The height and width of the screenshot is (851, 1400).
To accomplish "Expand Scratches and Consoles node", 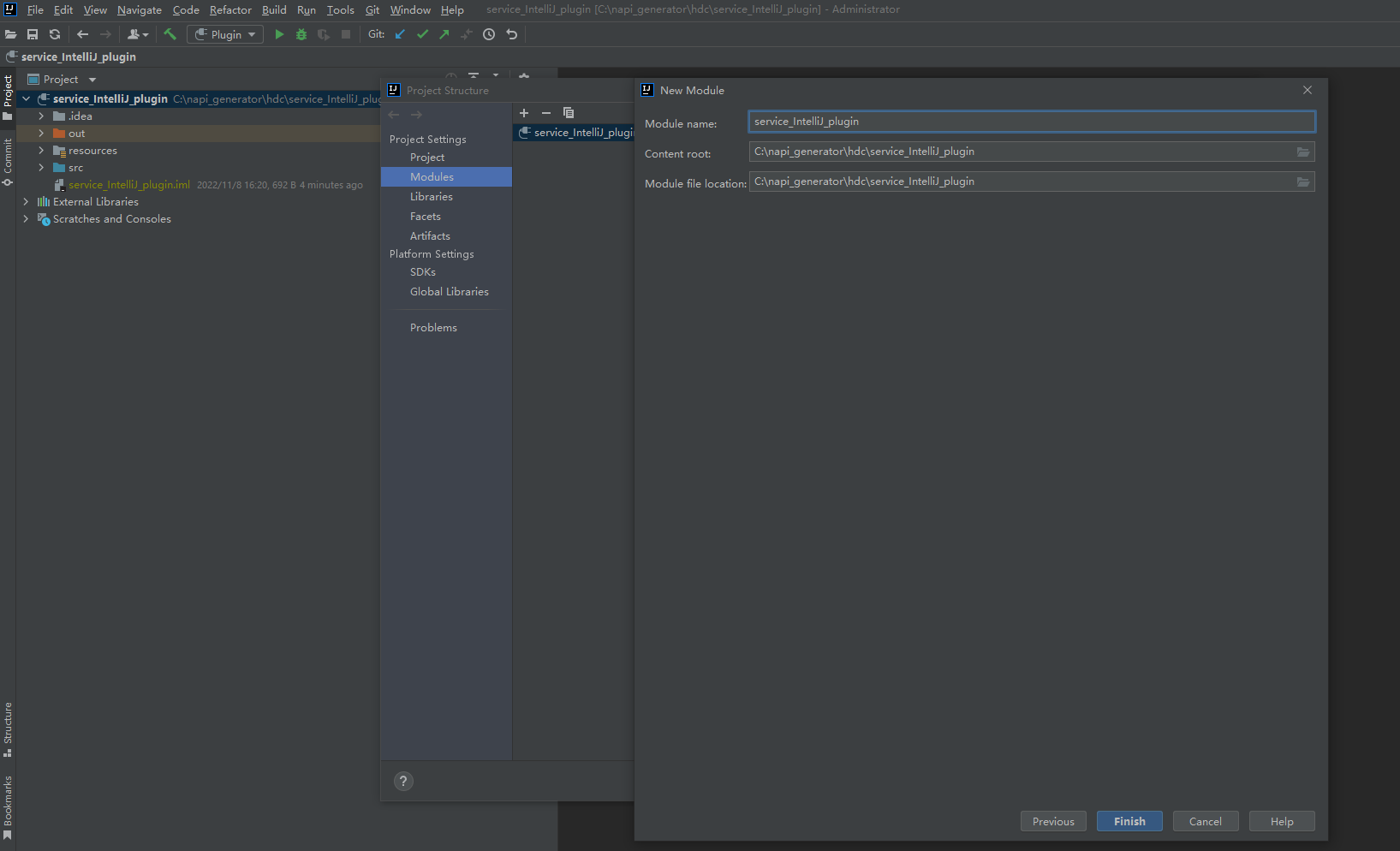I will click(x=26, y=218).
